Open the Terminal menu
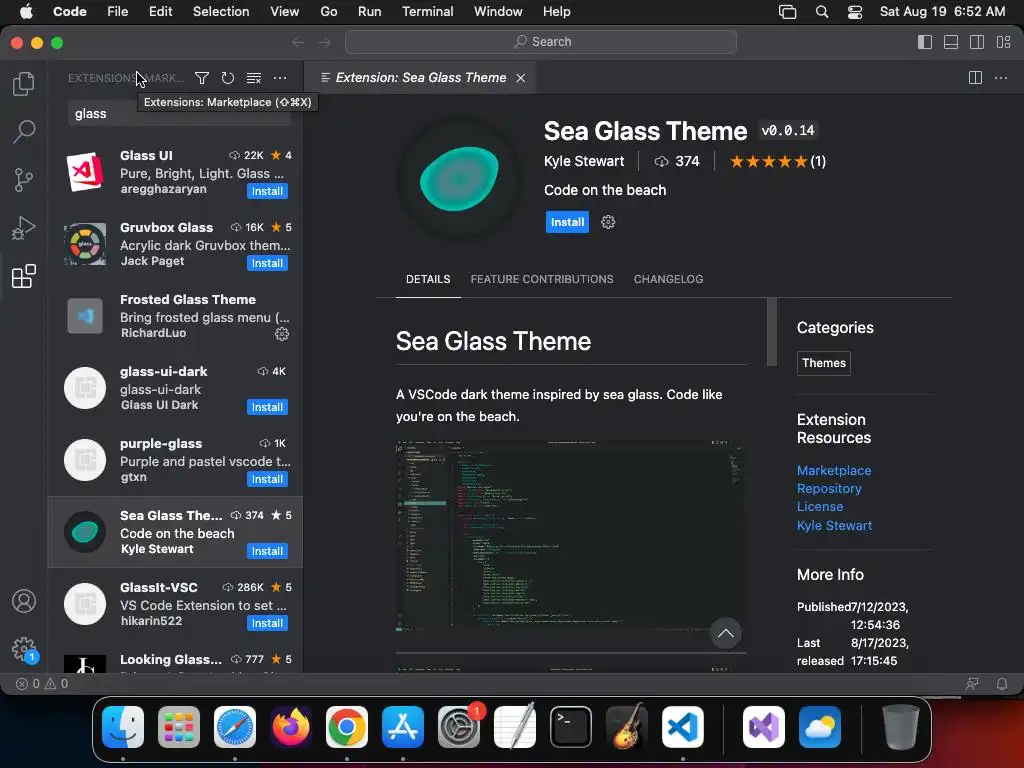This screenshot has width=1024, height=768. 427,12
